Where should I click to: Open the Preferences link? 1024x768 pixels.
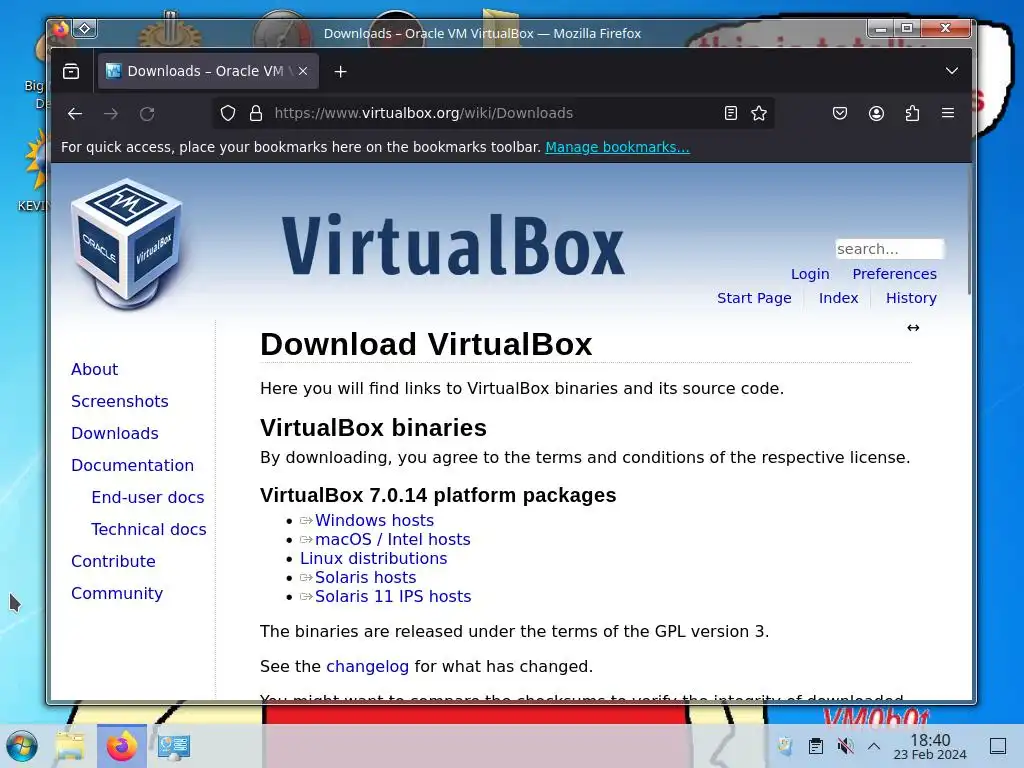[894, 274]
